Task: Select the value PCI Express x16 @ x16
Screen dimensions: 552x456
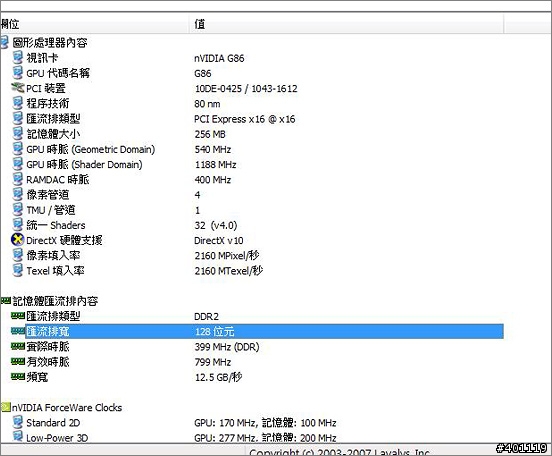Action: coord(245,119)
